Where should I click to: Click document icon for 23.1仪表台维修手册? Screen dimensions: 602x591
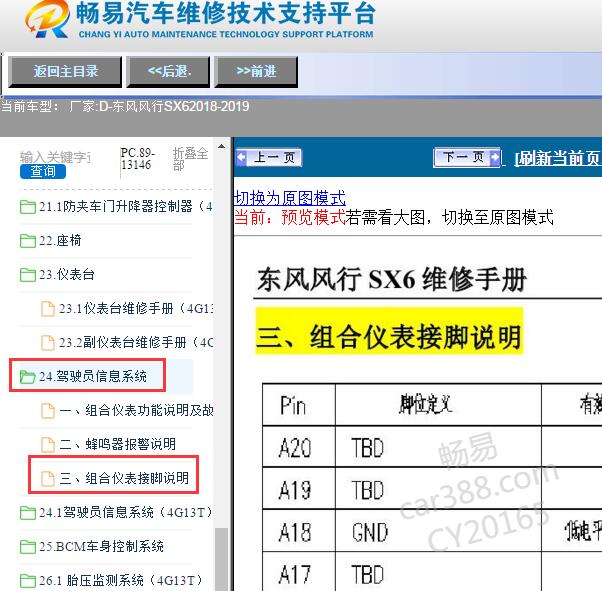[48, 309]
